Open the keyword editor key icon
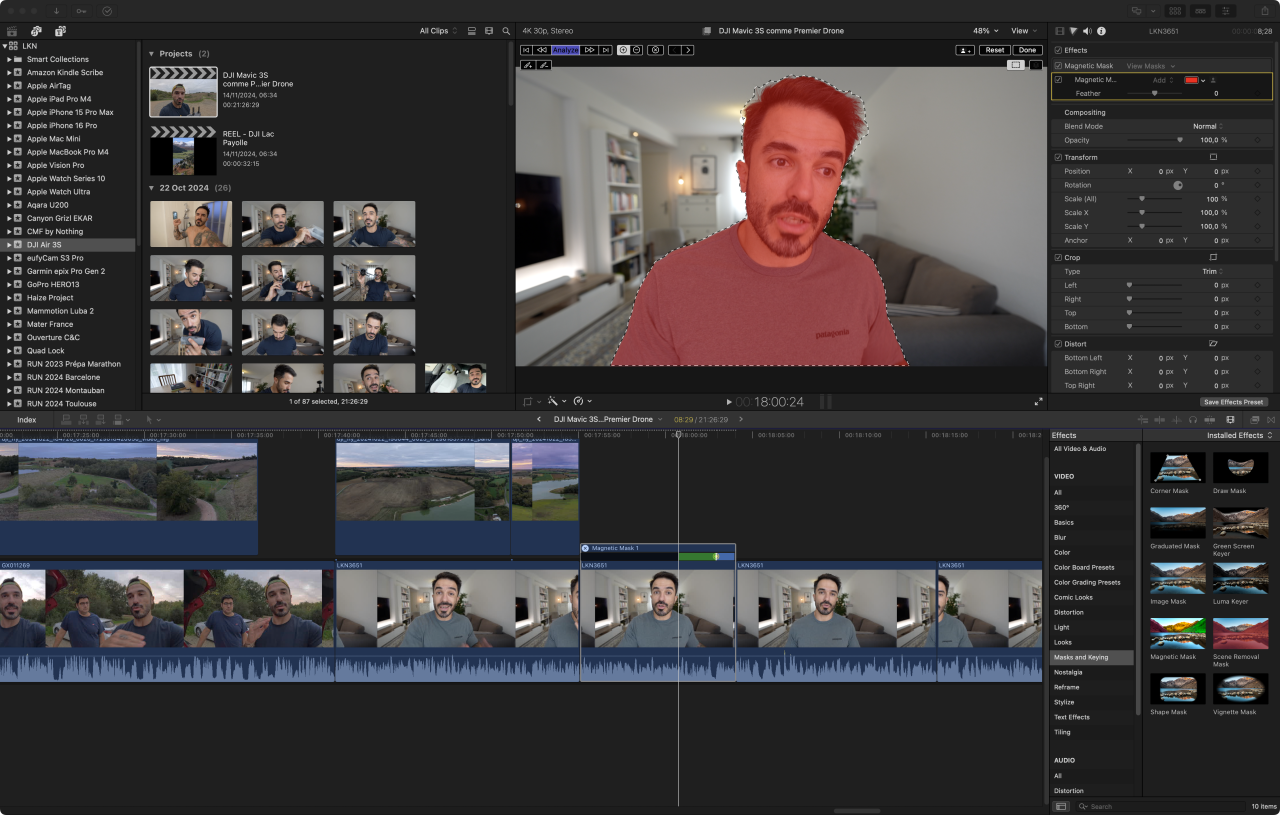 (x=81, y=11)
